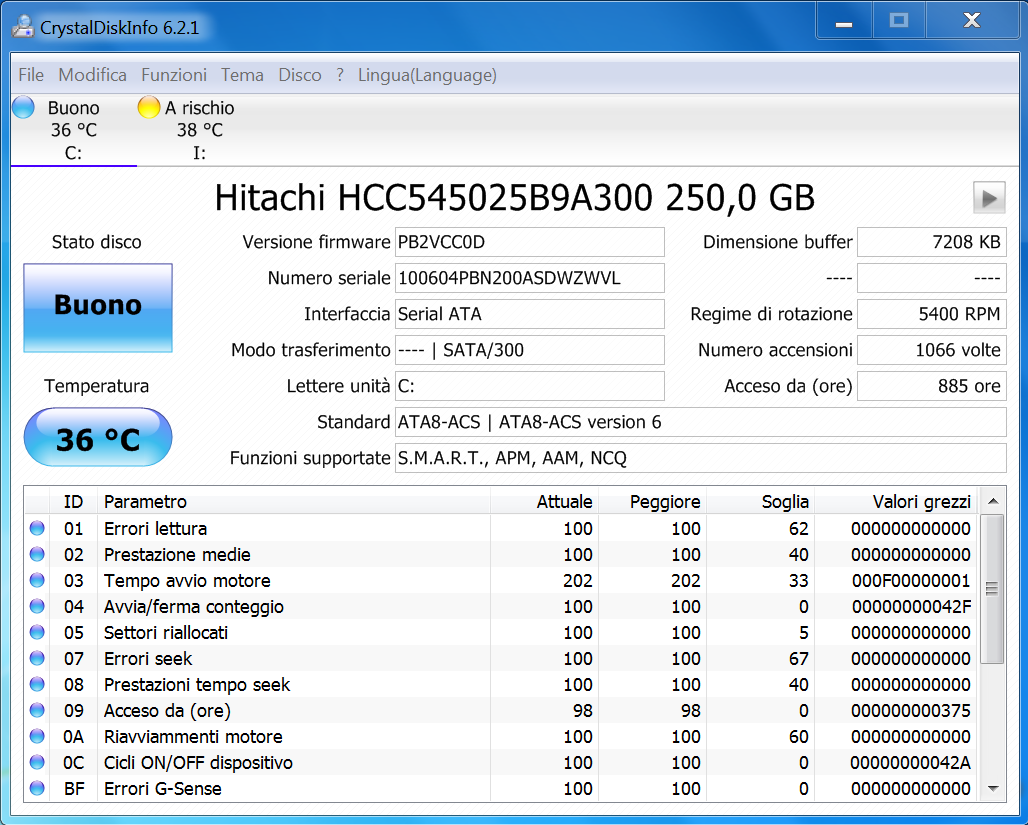1028x825 pixels.
Task: Select the Tempo avvio motore row text
Action: pyautogui.click(x=187, y=580)
